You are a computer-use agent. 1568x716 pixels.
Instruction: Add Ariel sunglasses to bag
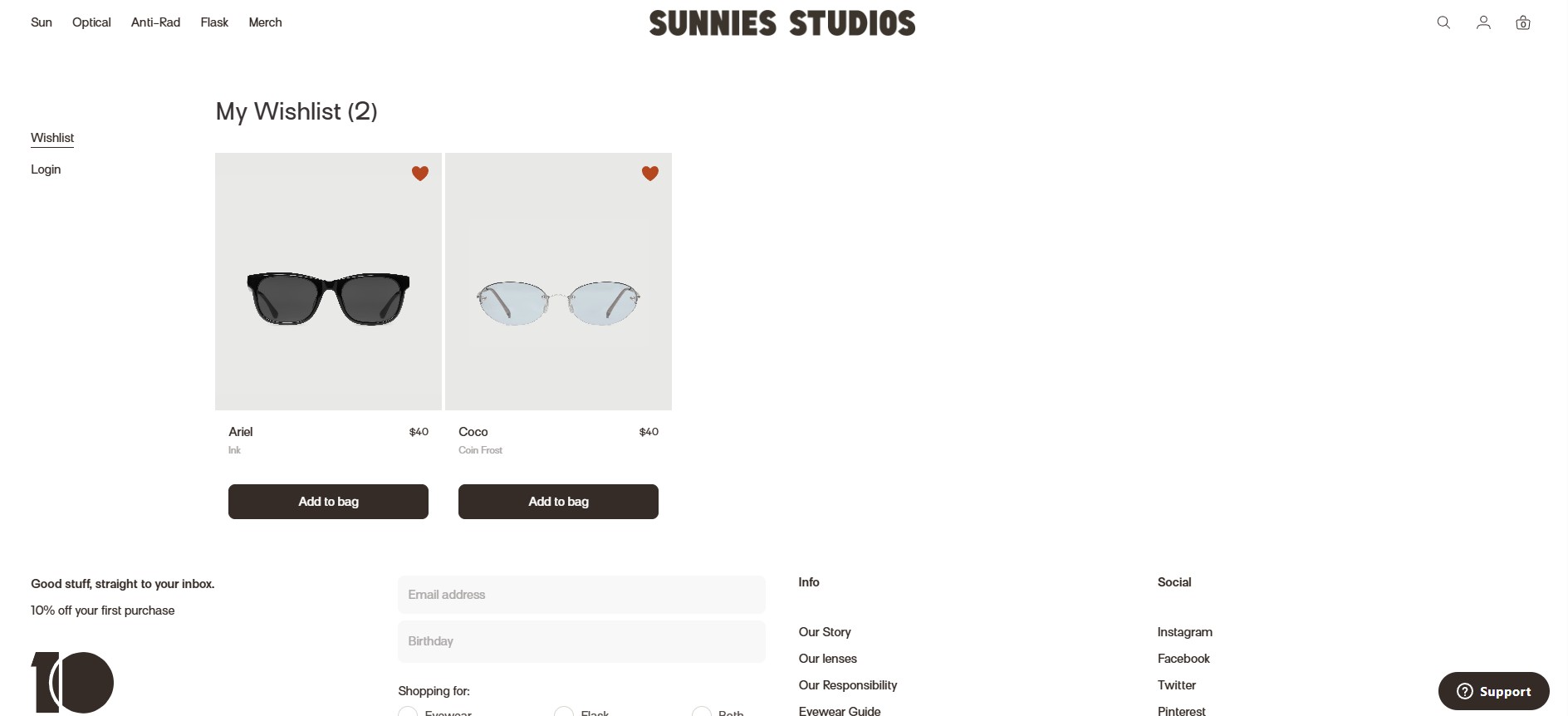[327, 502]
